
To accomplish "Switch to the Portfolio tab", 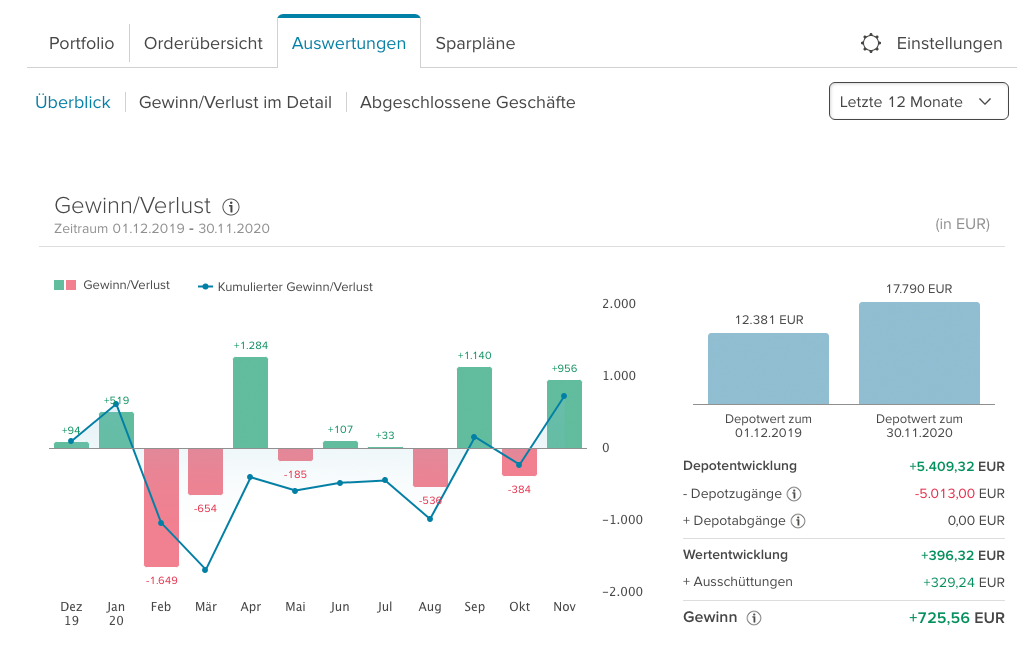I will point(82,44).
